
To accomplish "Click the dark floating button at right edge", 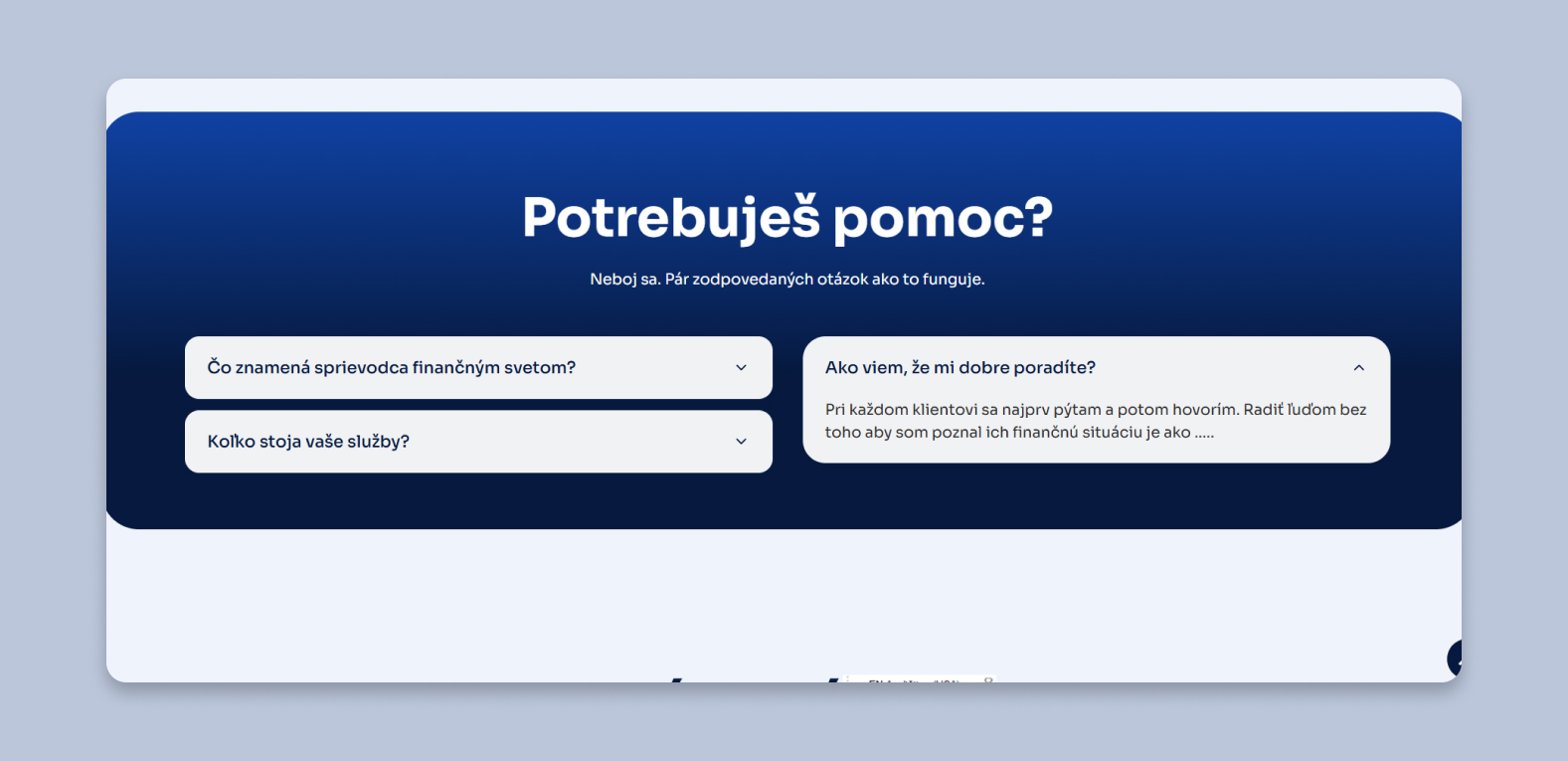I will 1455,659.
